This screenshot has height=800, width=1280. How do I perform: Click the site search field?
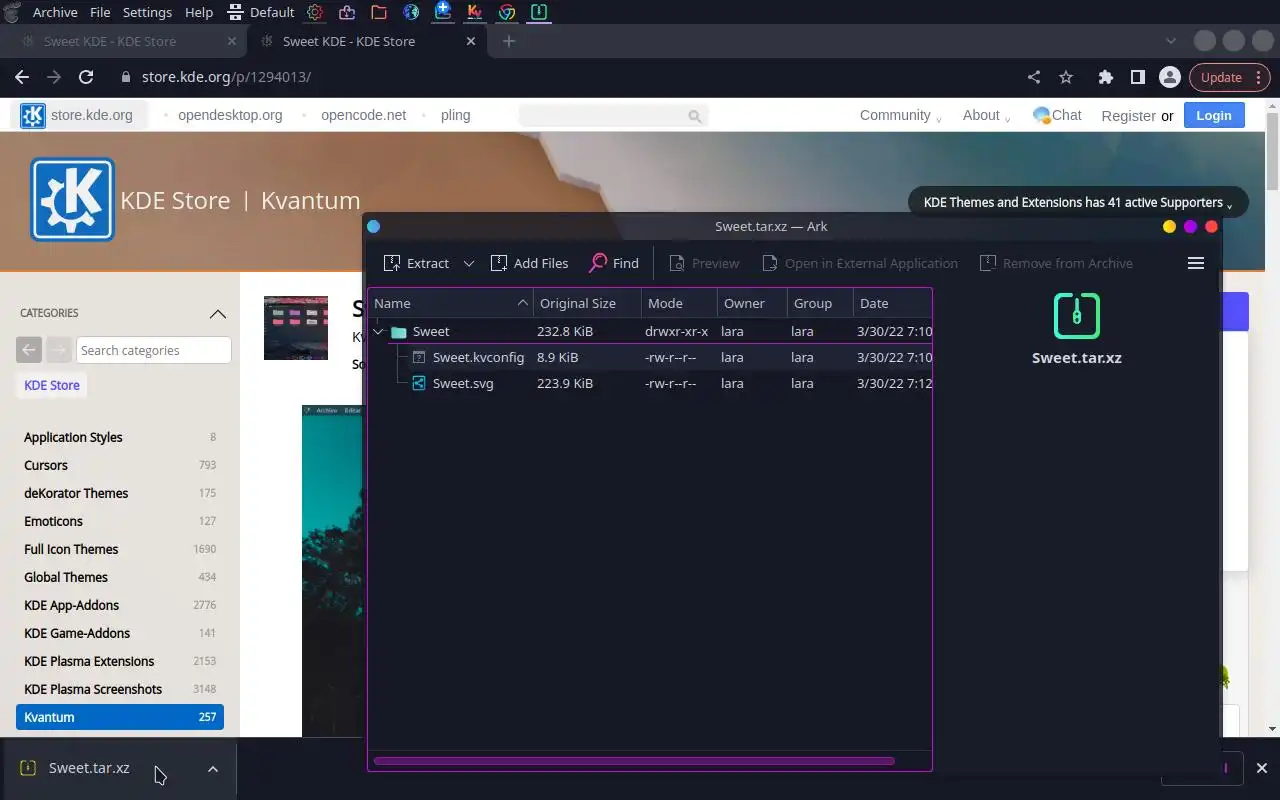(x=613, y=116)
